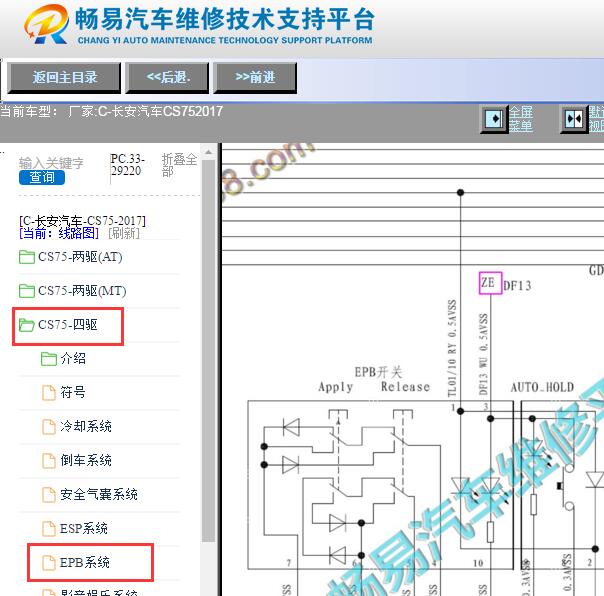Click the Apply label in the diagram
Image resolution: width=604 pixels, height=596 pixels.
[336, 387]
